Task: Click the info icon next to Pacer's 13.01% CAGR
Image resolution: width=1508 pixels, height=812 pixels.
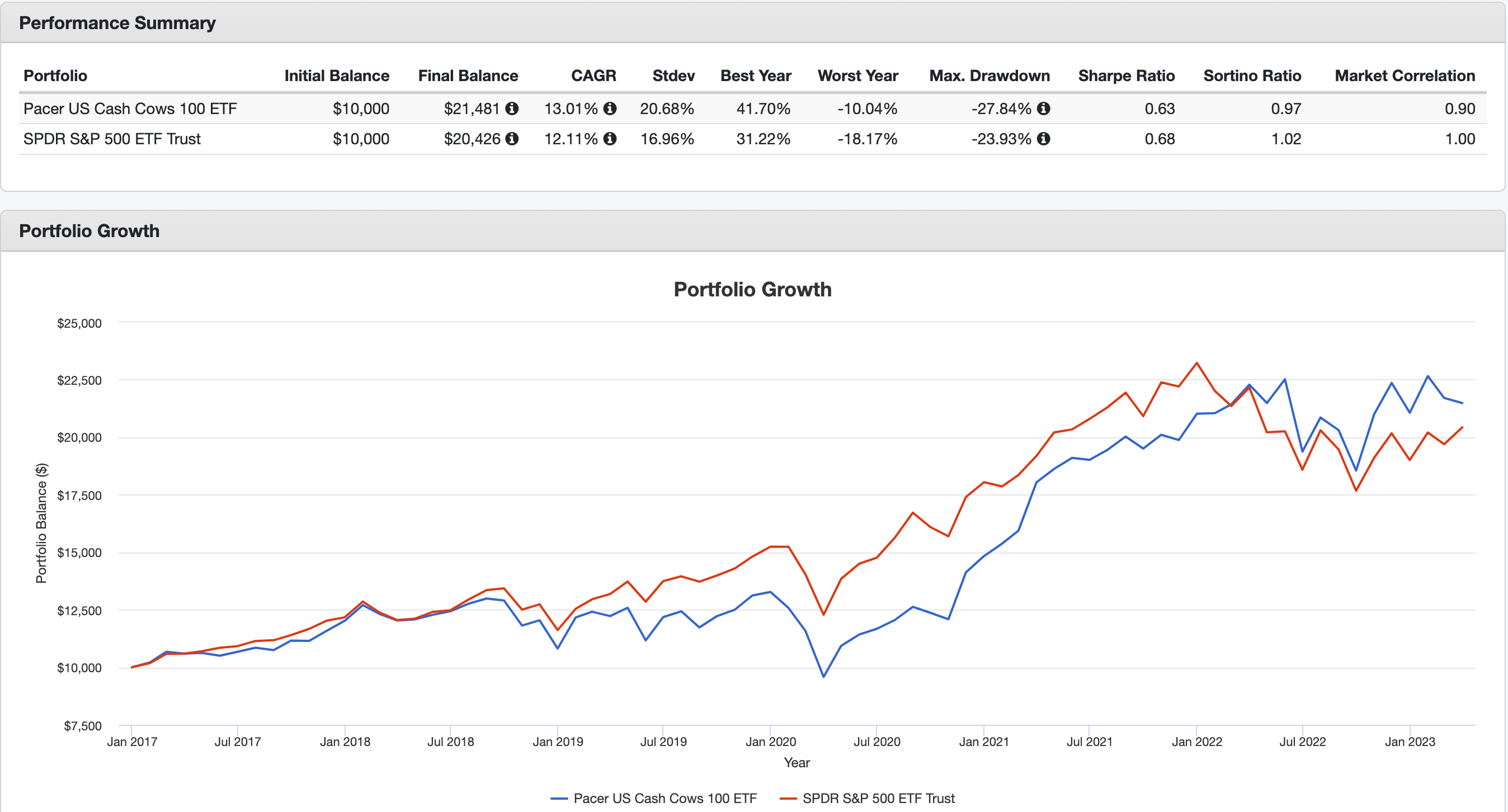Action: coord(611,108)
